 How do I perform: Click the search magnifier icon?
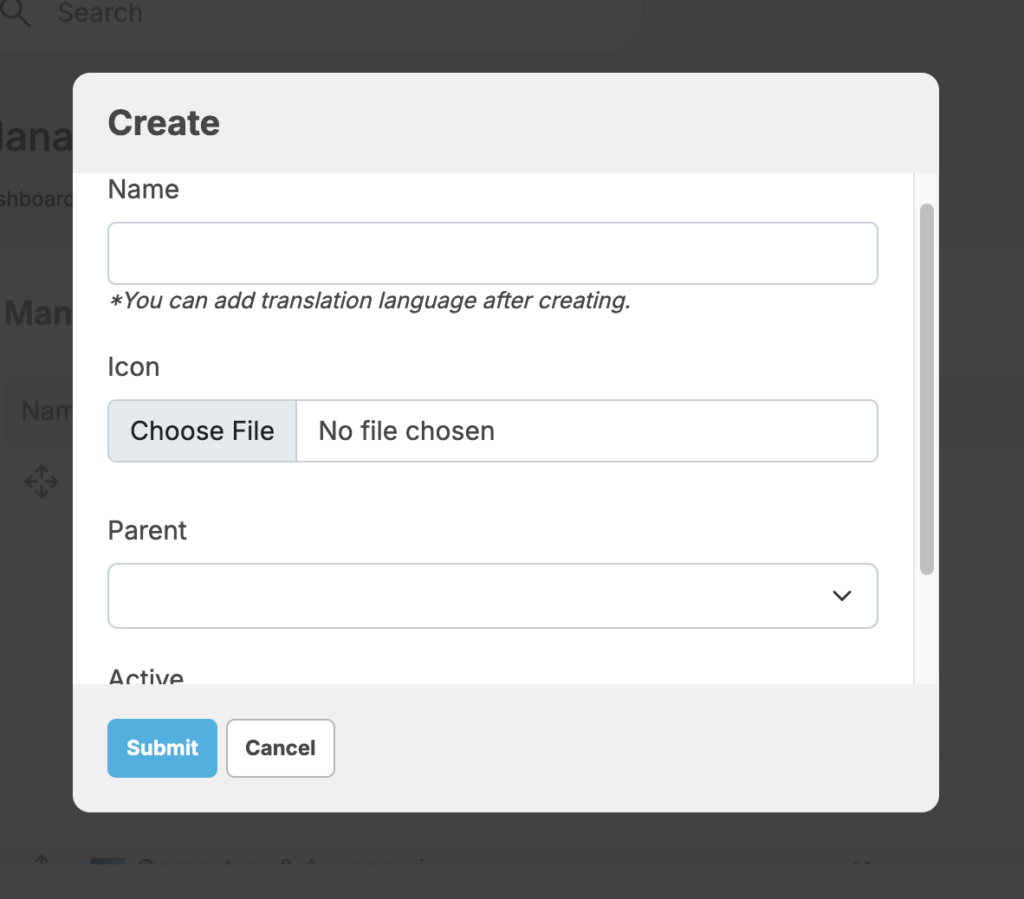coord(17,14)
